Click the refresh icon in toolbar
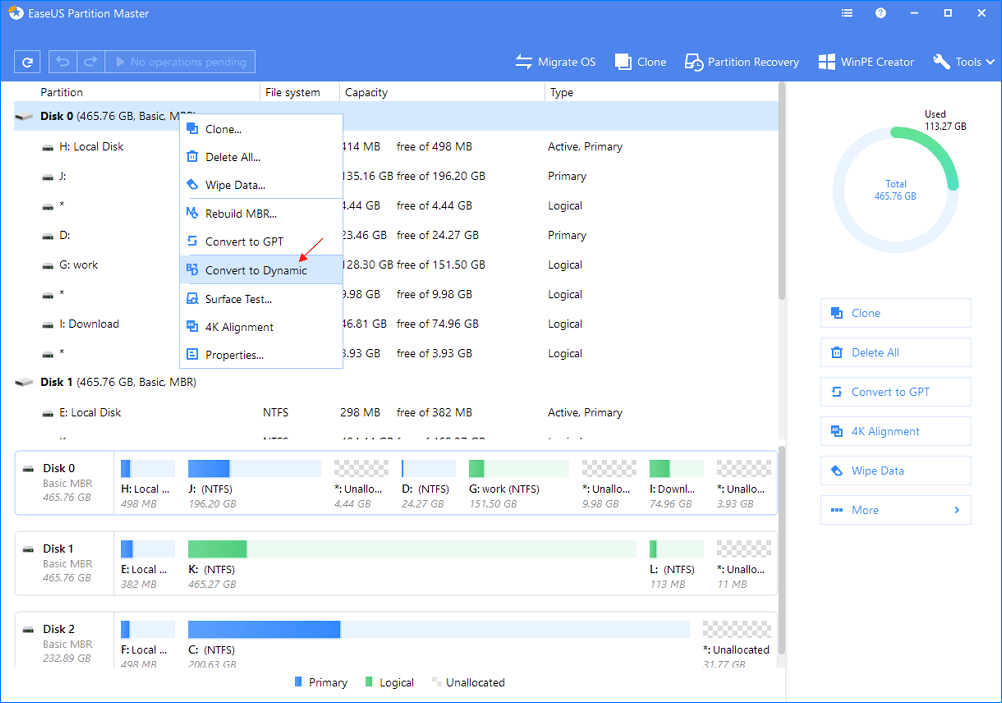 (x=27, y=62)
